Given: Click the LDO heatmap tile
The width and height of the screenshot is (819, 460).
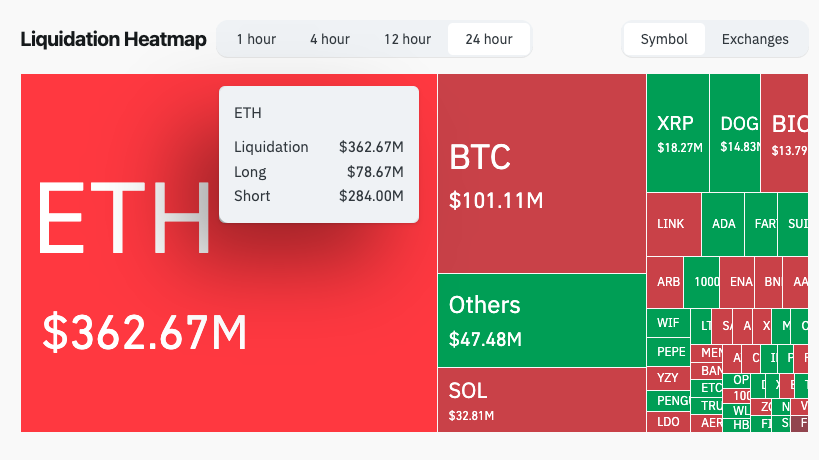Looking at the screenshot, I should (668, 421).
